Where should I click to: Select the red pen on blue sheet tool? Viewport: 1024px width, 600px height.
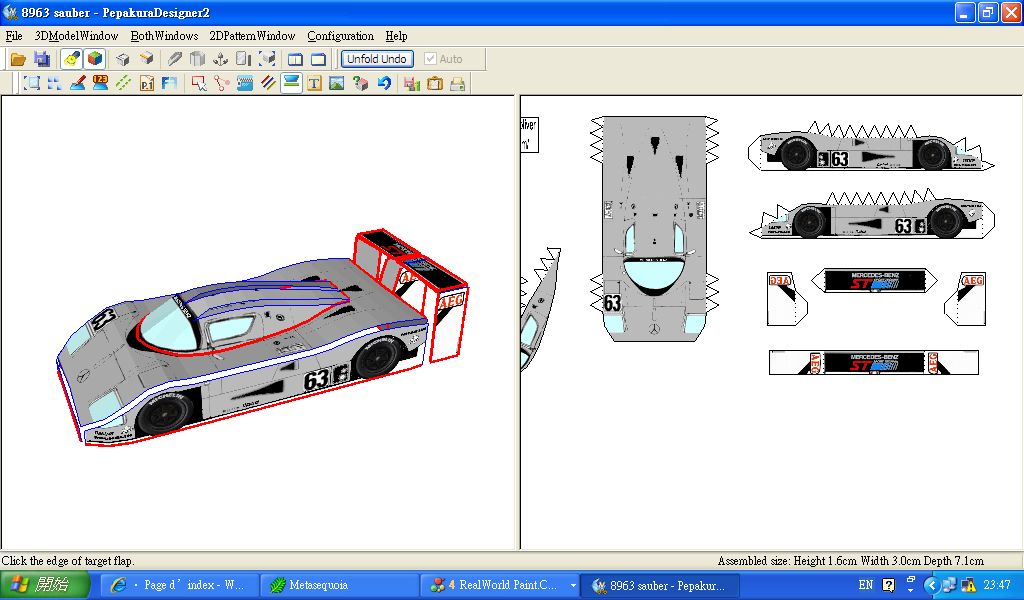tap(77, 84)
